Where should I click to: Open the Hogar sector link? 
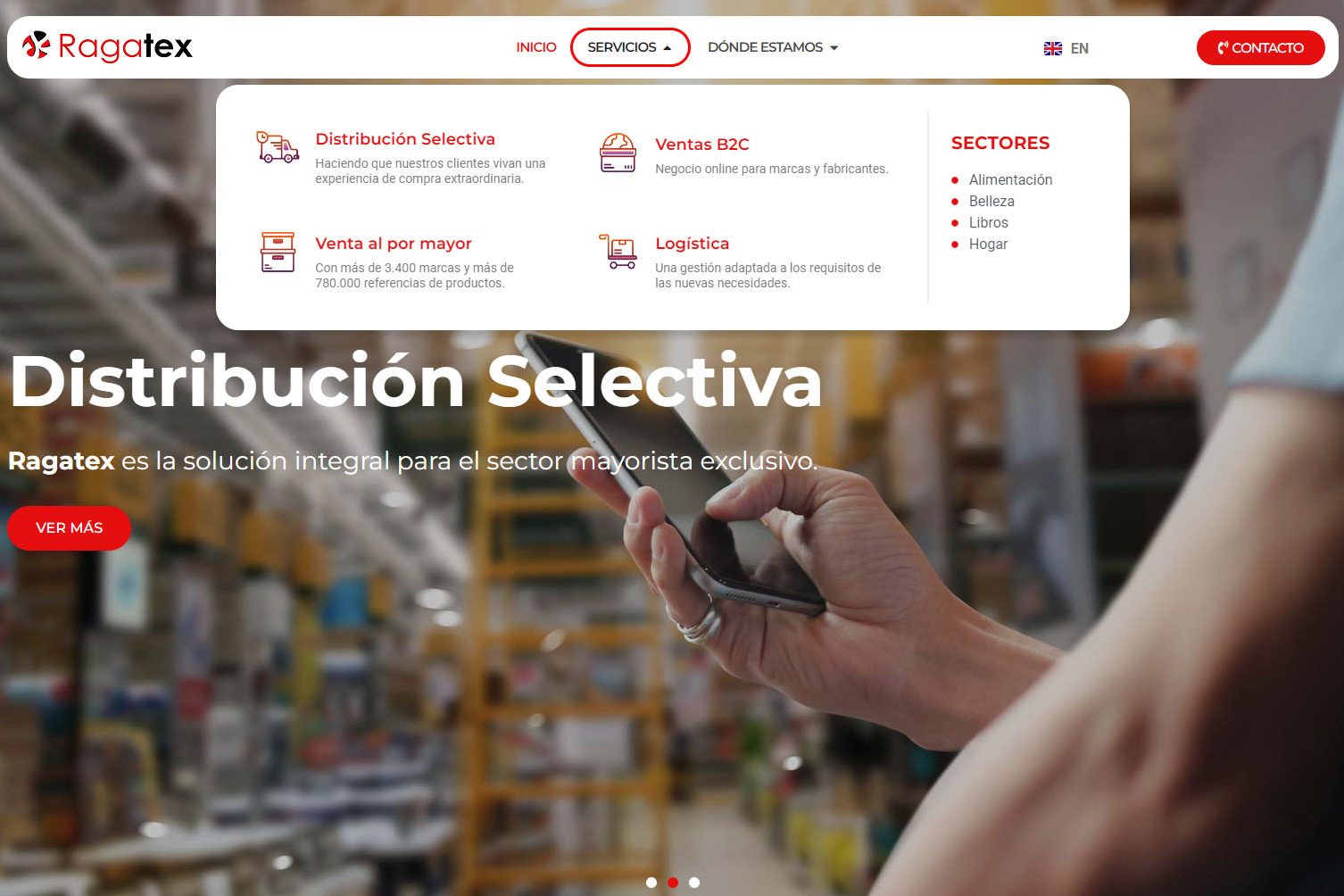click(x=988, y=244)
